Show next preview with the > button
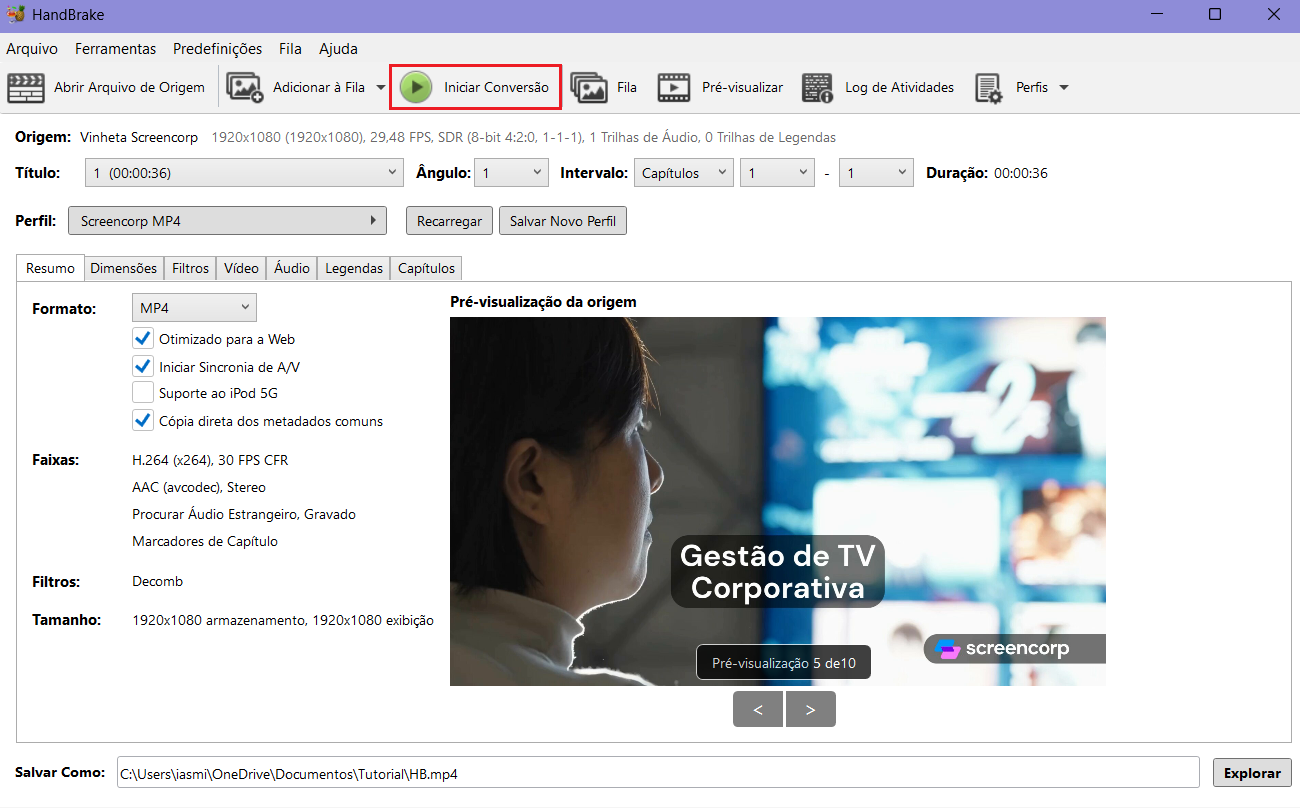Image resolution: width=1300 pixels, height=808 pixels. coord(810,709)
